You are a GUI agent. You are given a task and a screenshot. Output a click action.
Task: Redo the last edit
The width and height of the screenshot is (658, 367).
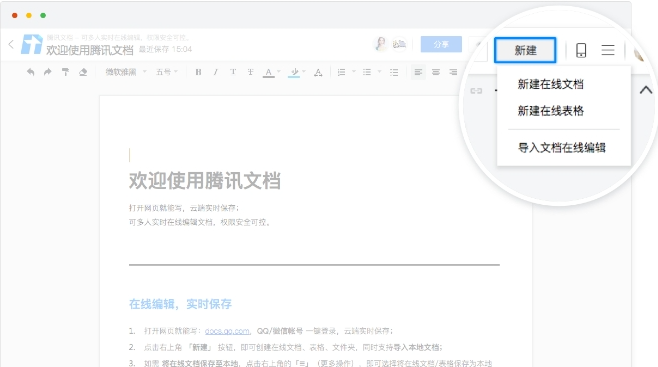pos(47,72)
